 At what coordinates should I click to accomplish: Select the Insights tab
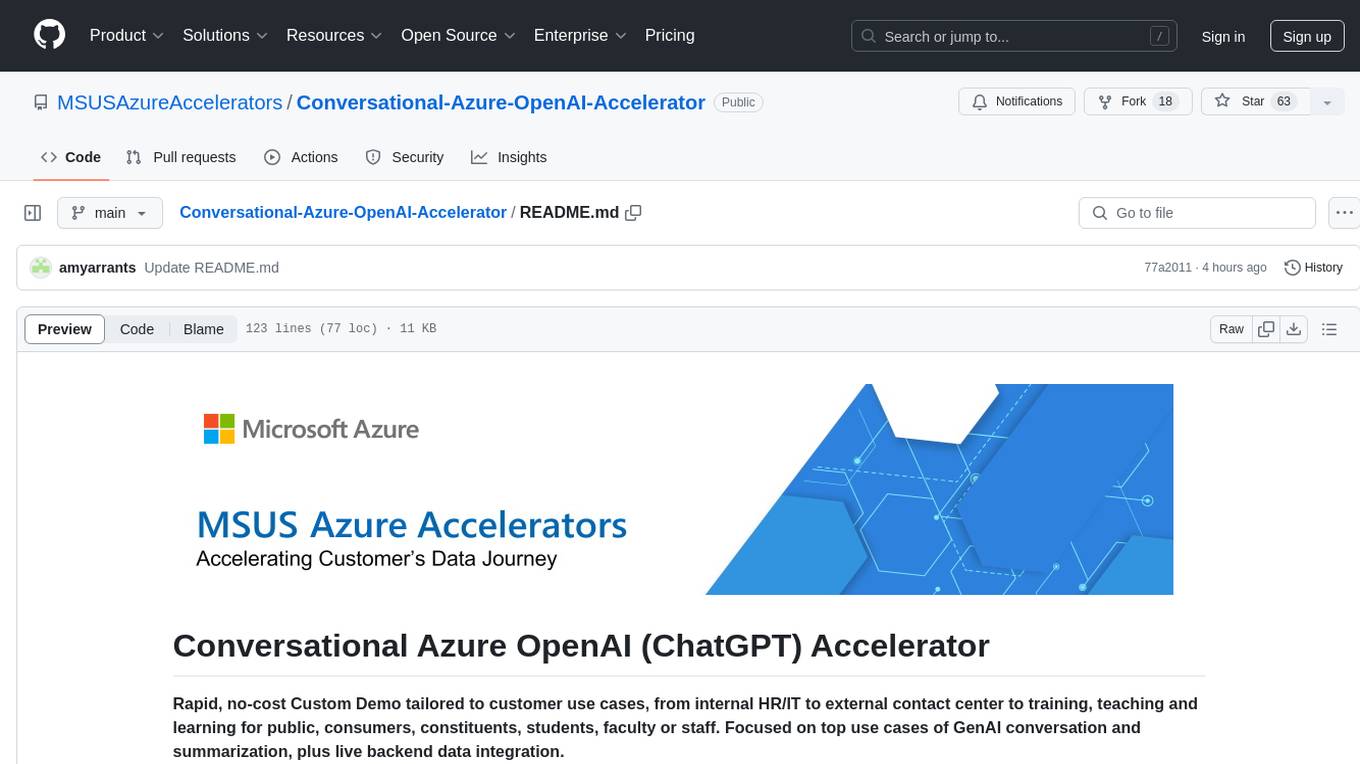pyautogui.click(x=509, y=157)
